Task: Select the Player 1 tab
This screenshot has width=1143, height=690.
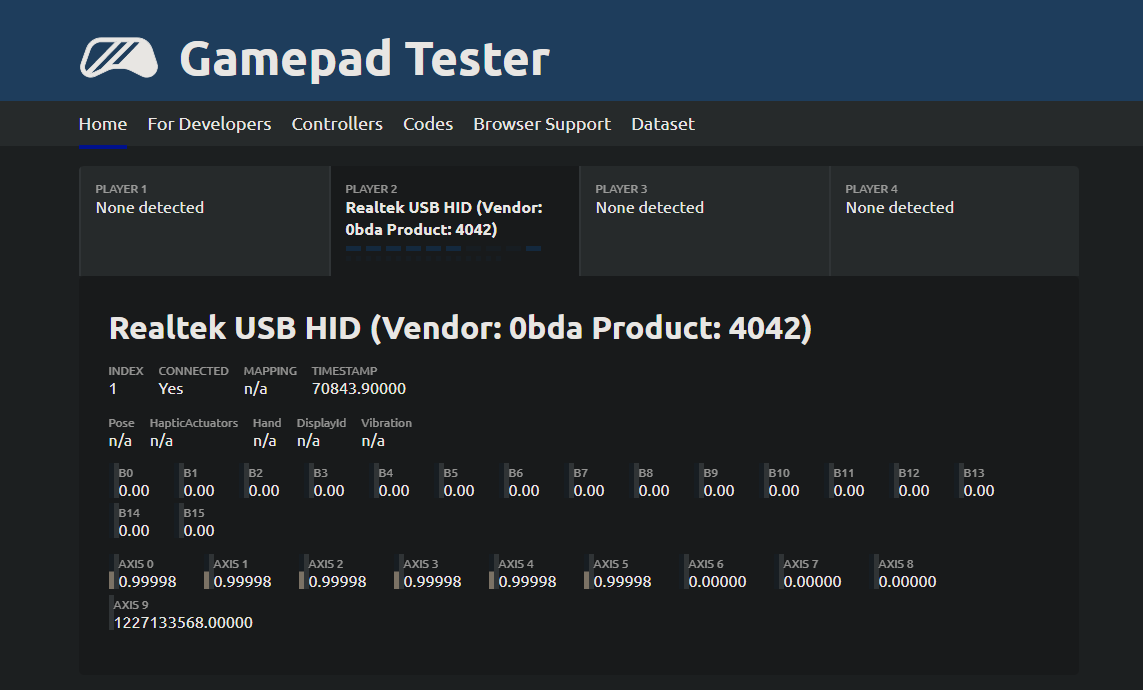Action: pos(204,221)
